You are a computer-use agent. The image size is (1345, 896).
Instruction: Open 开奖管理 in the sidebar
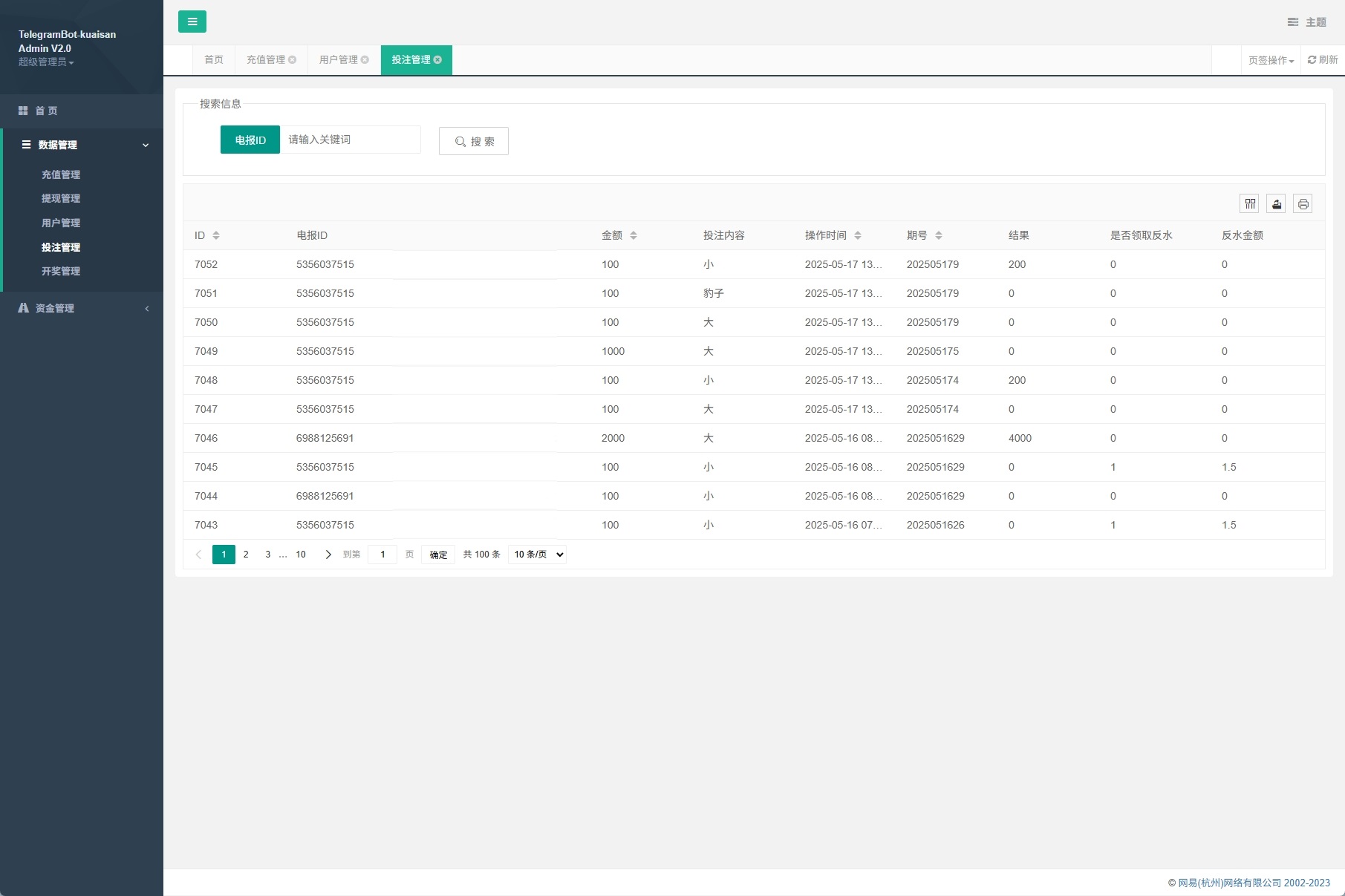[61, 272]
